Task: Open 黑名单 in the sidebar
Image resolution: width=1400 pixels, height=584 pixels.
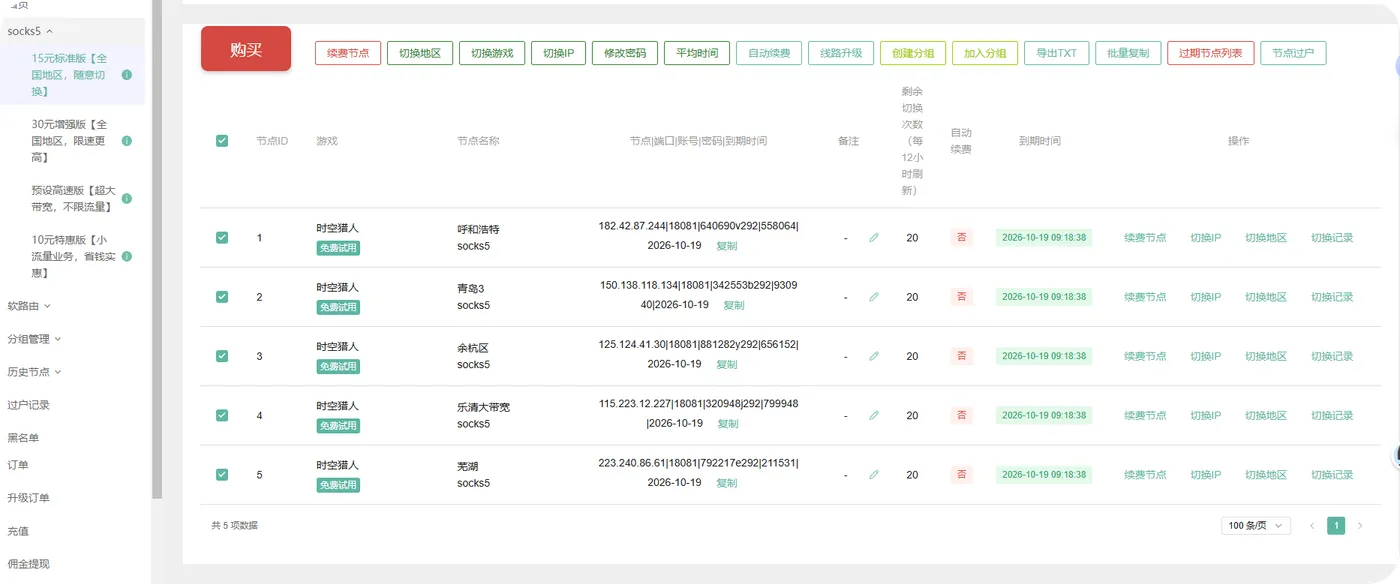Action: point(23,438)
